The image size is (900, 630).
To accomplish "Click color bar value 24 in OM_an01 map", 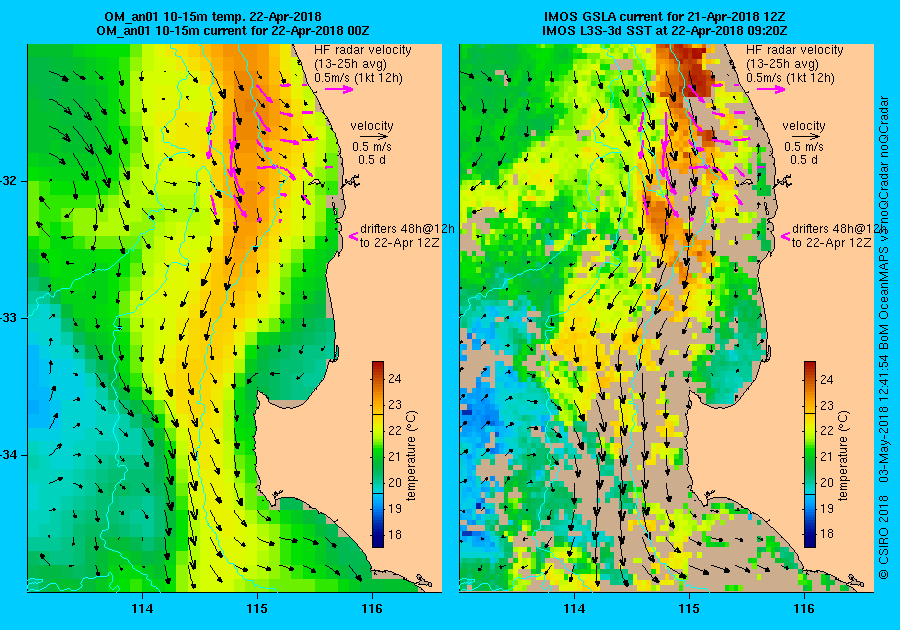I will pos(395,379).
